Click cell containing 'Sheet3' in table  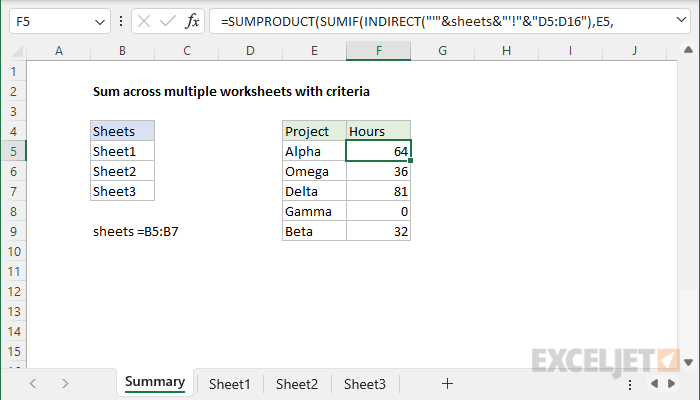tap(122, 191)
